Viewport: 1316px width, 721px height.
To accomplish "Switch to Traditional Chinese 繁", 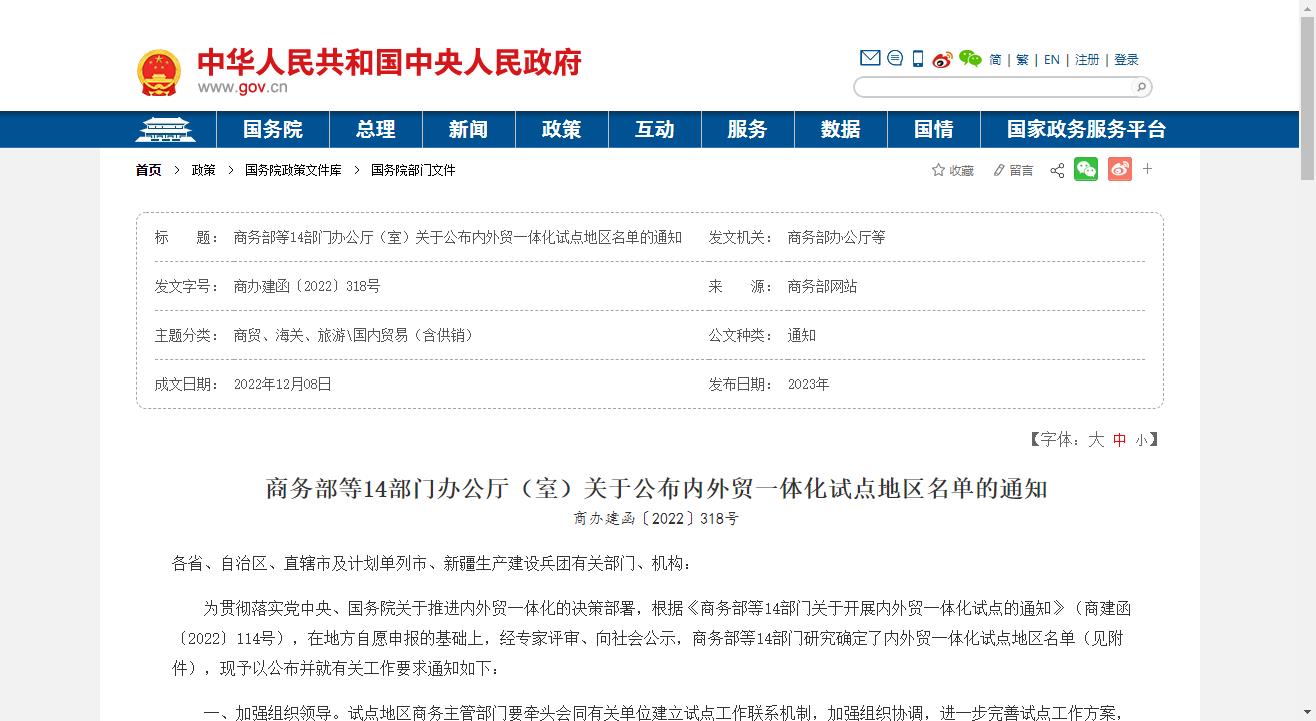I will pyautogui.click(x=1022, y=60).
